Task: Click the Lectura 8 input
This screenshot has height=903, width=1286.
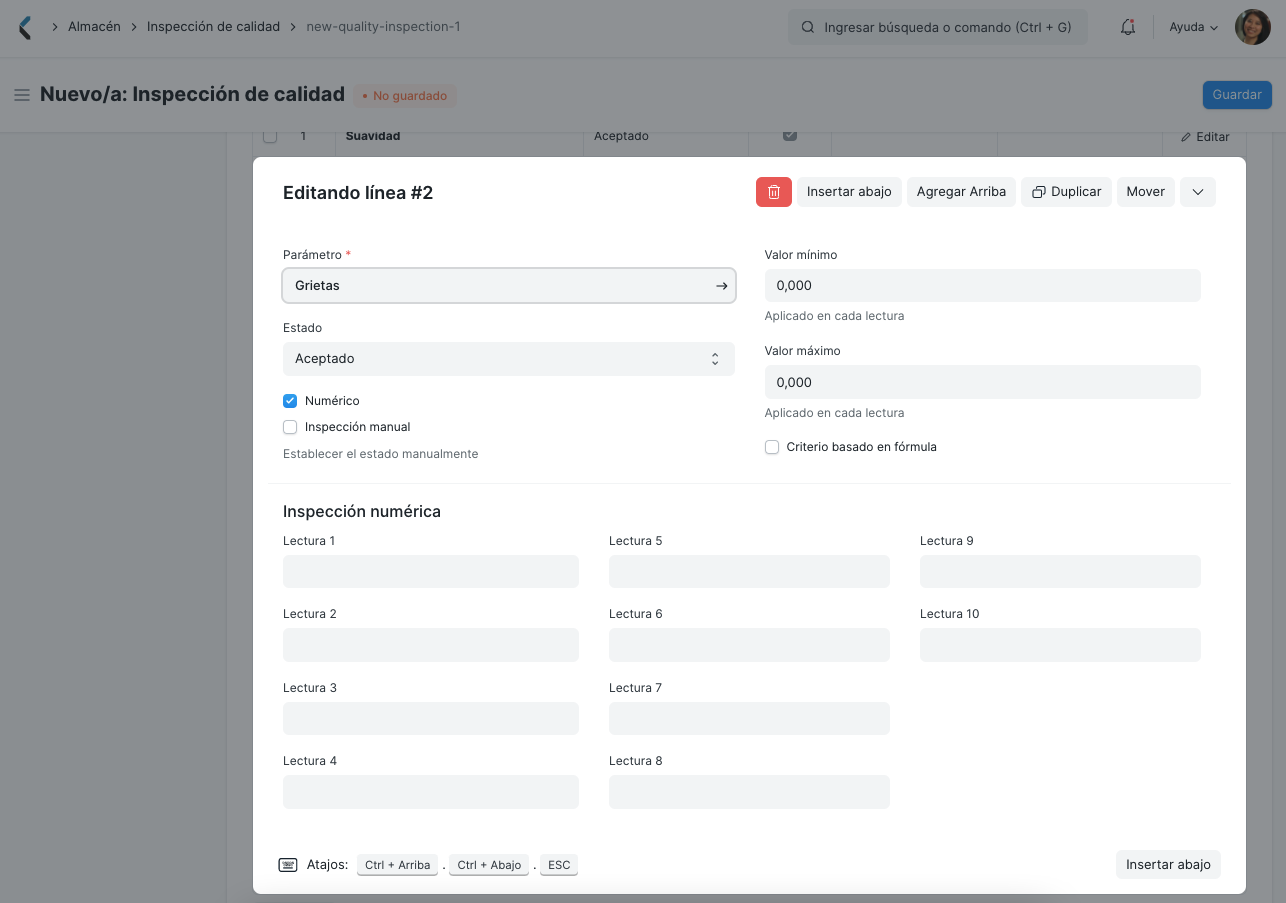Action: (x=749, y=792)
